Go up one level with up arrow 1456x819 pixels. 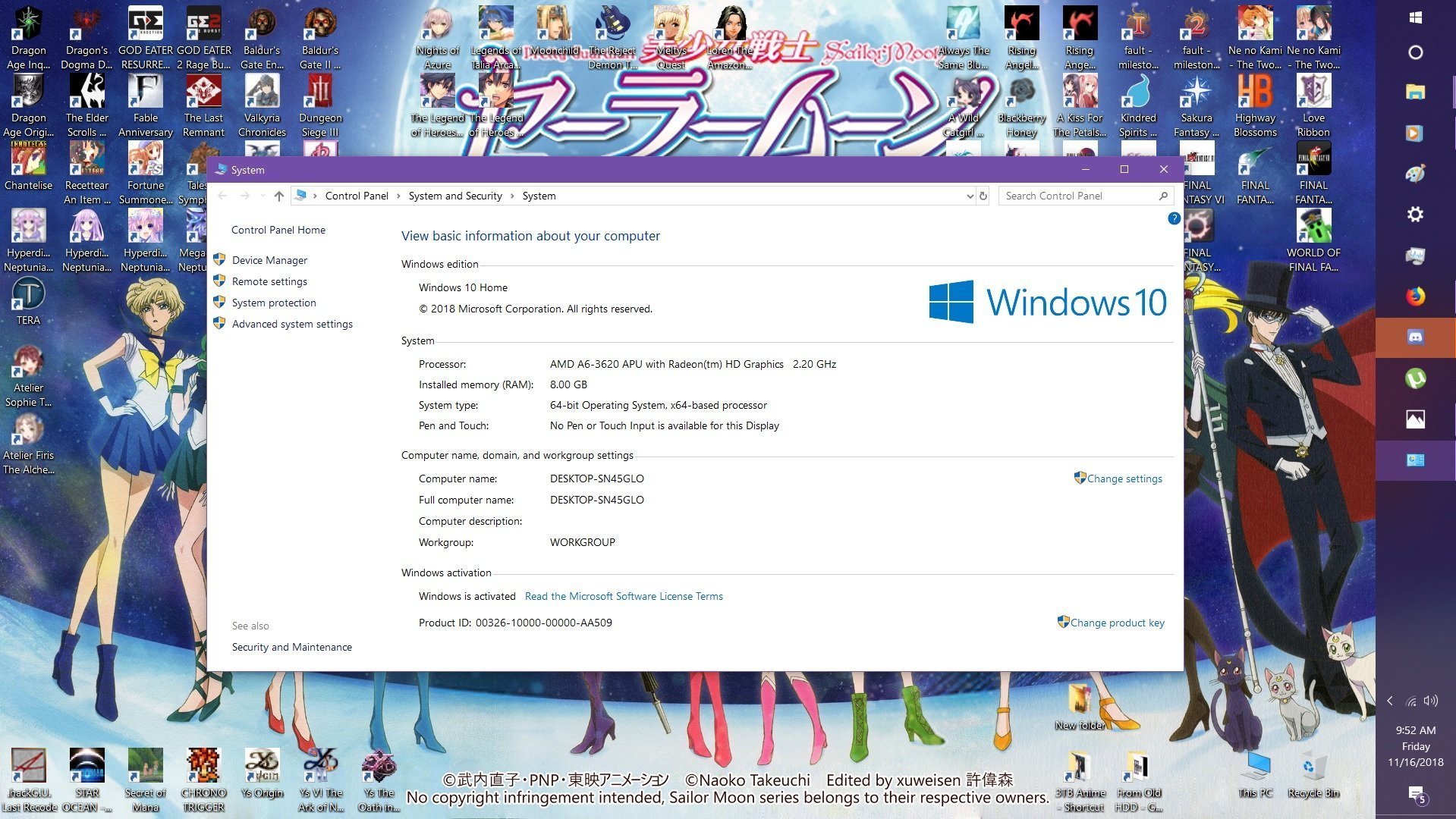[278, 196]
